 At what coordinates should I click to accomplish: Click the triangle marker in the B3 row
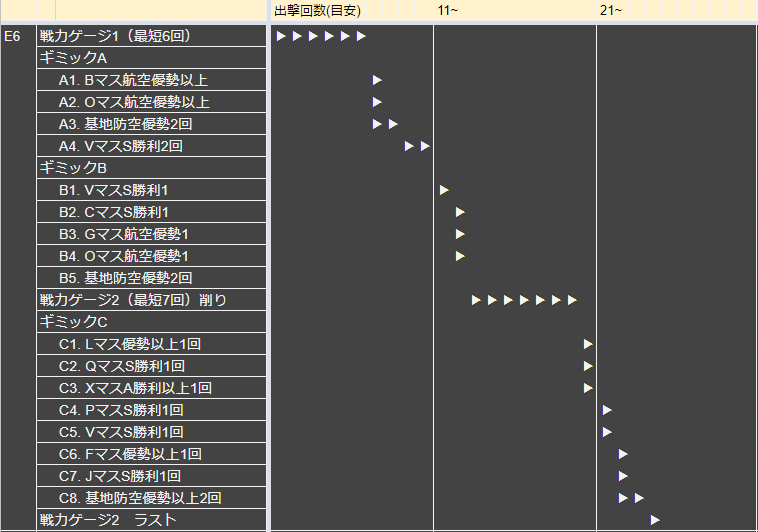tap(460, 234)
